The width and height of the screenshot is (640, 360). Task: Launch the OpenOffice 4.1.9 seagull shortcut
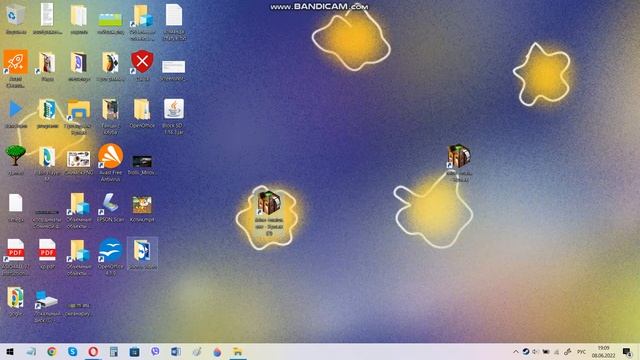click(x=110, y=250)
